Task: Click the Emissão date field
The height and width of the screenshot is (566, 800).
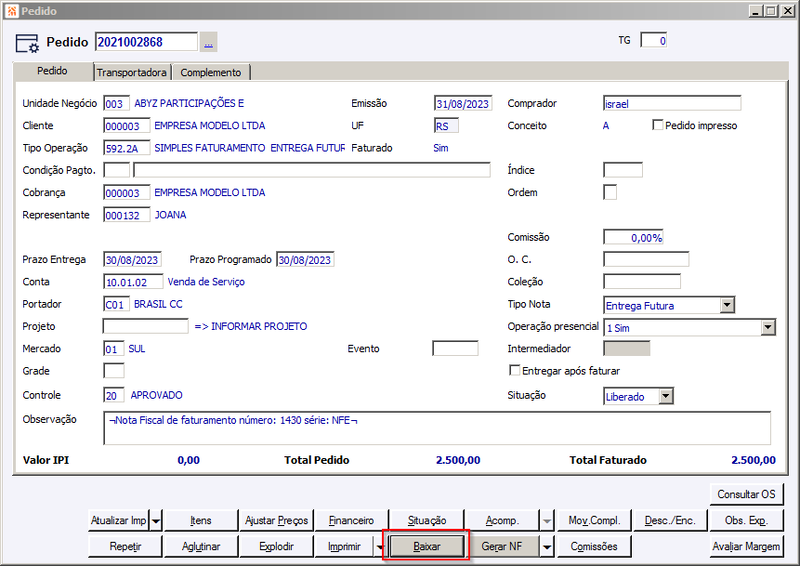Action: [x=463, y=104]
